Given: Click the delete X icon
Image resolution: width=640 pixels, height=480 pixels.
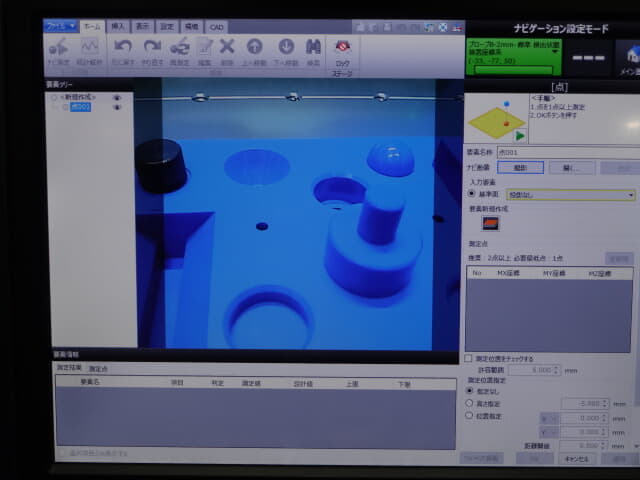Looking at the screenshot, I should pos(227,47).
